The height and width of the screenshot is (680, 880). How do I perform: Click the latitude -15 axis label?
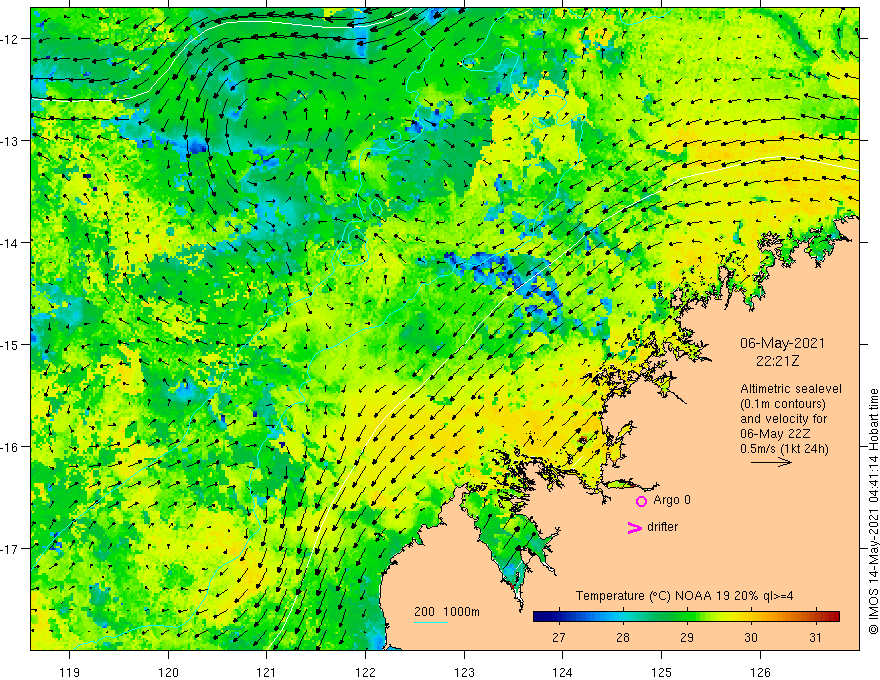point(11,344)
